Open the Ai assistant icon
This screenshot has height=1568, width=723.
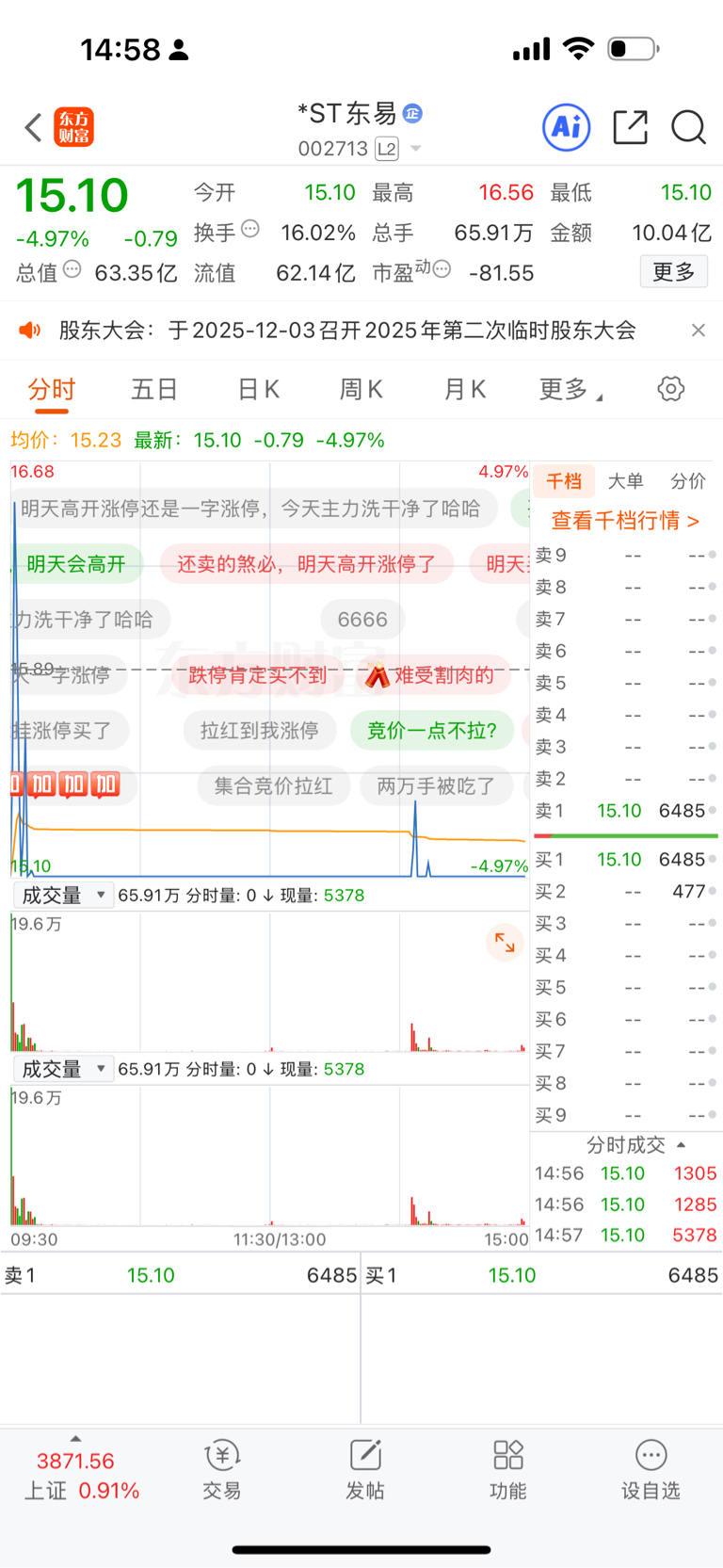(567, 127)
